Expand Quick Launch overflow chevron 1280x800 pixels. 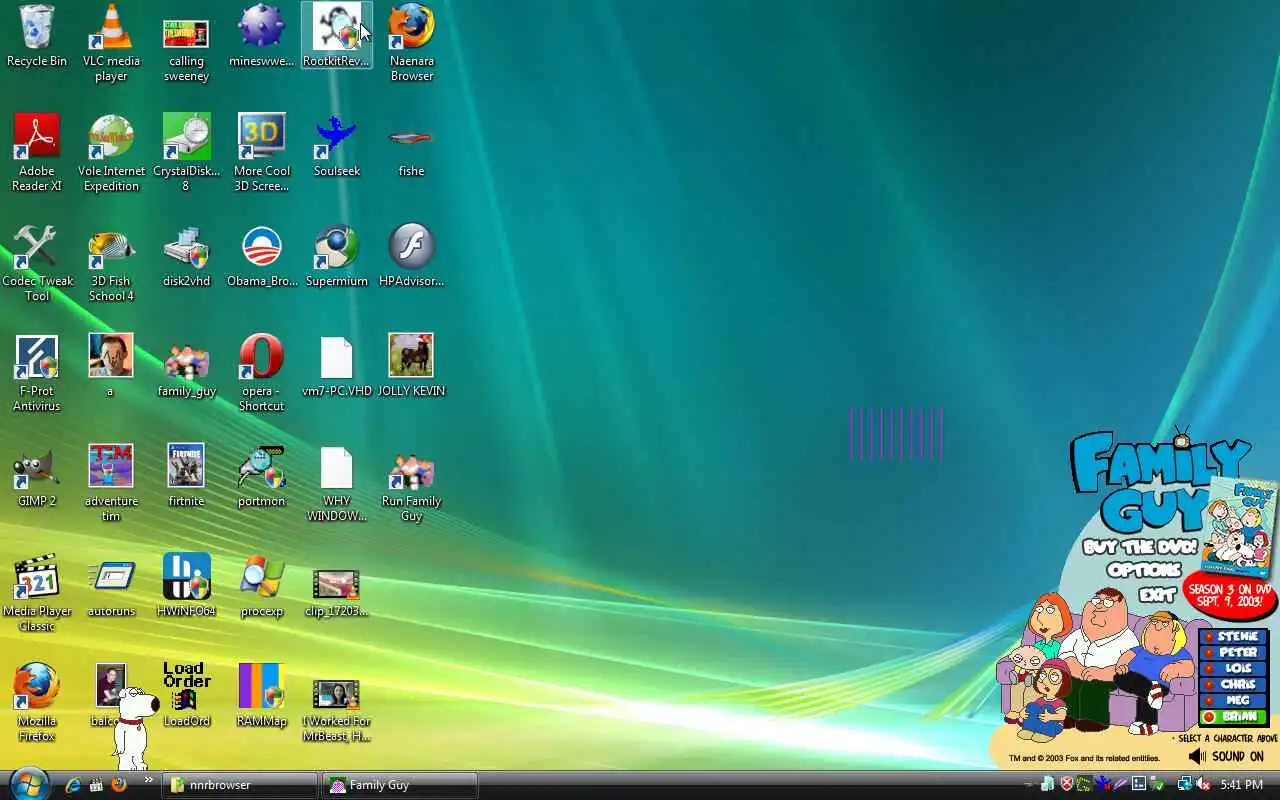[149, 780]
